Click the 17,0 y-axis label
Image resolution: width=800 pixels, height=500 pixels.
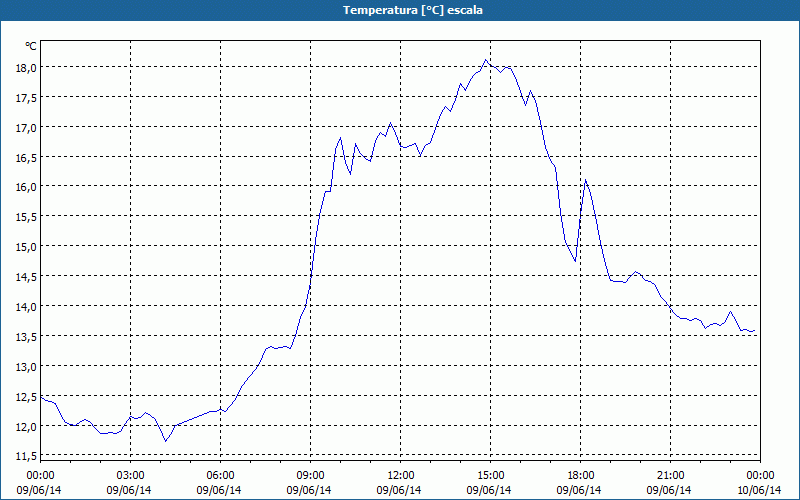tap(26, 128)
